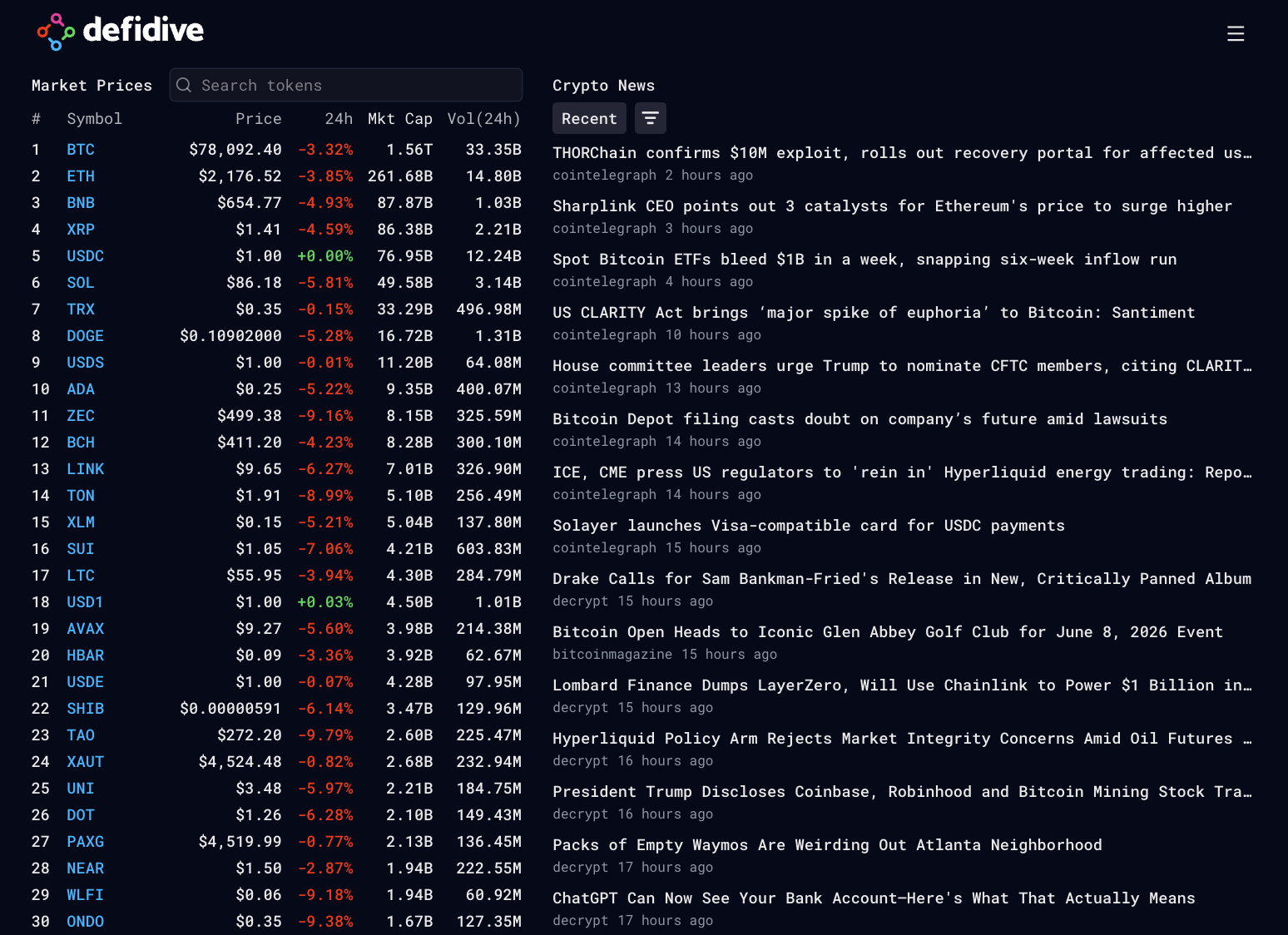Open ChatGPT Bank Account article

(x=874, y=898)
